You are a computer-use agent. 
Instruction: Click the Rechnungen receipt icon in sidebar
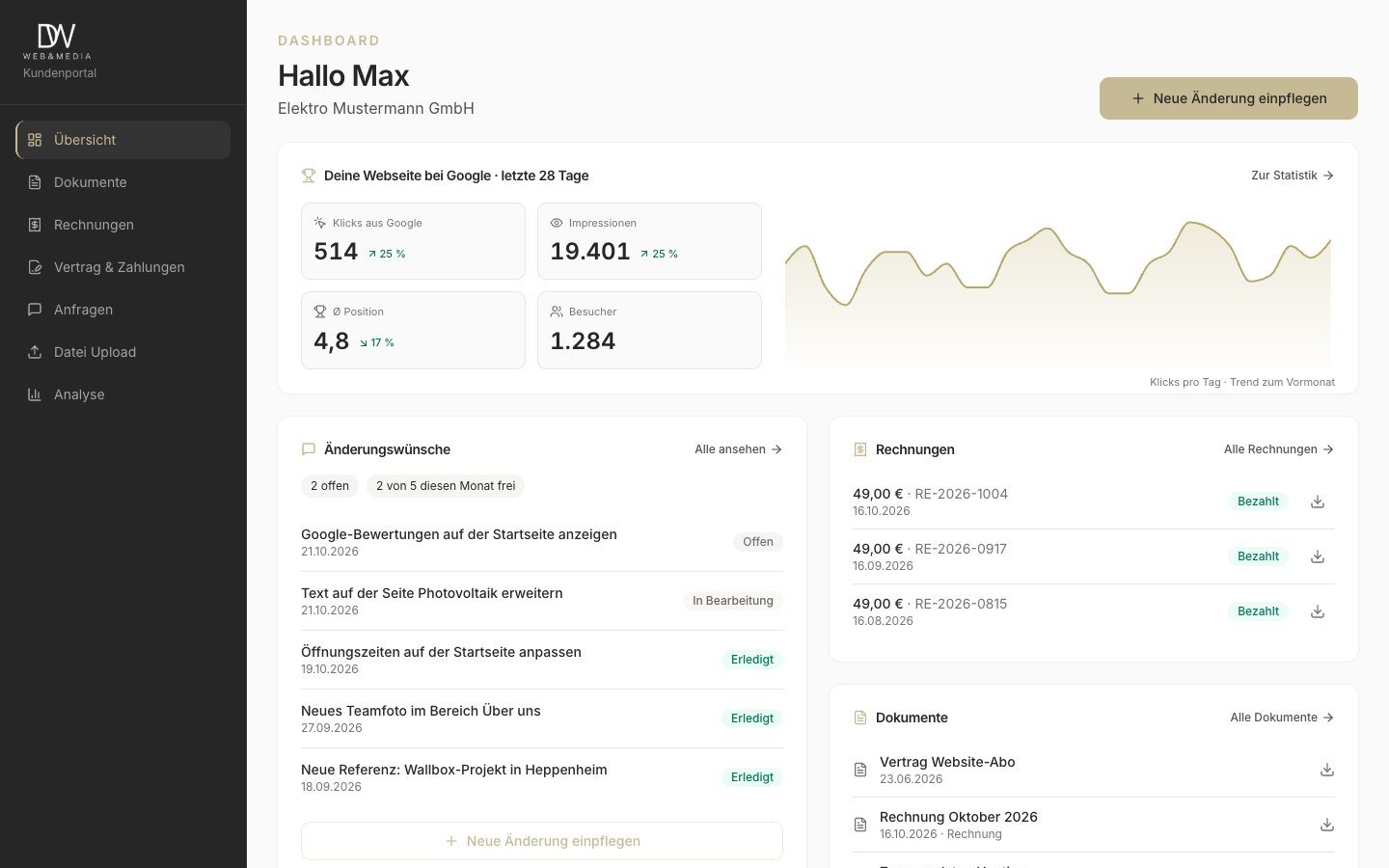(x=35, y=225)
